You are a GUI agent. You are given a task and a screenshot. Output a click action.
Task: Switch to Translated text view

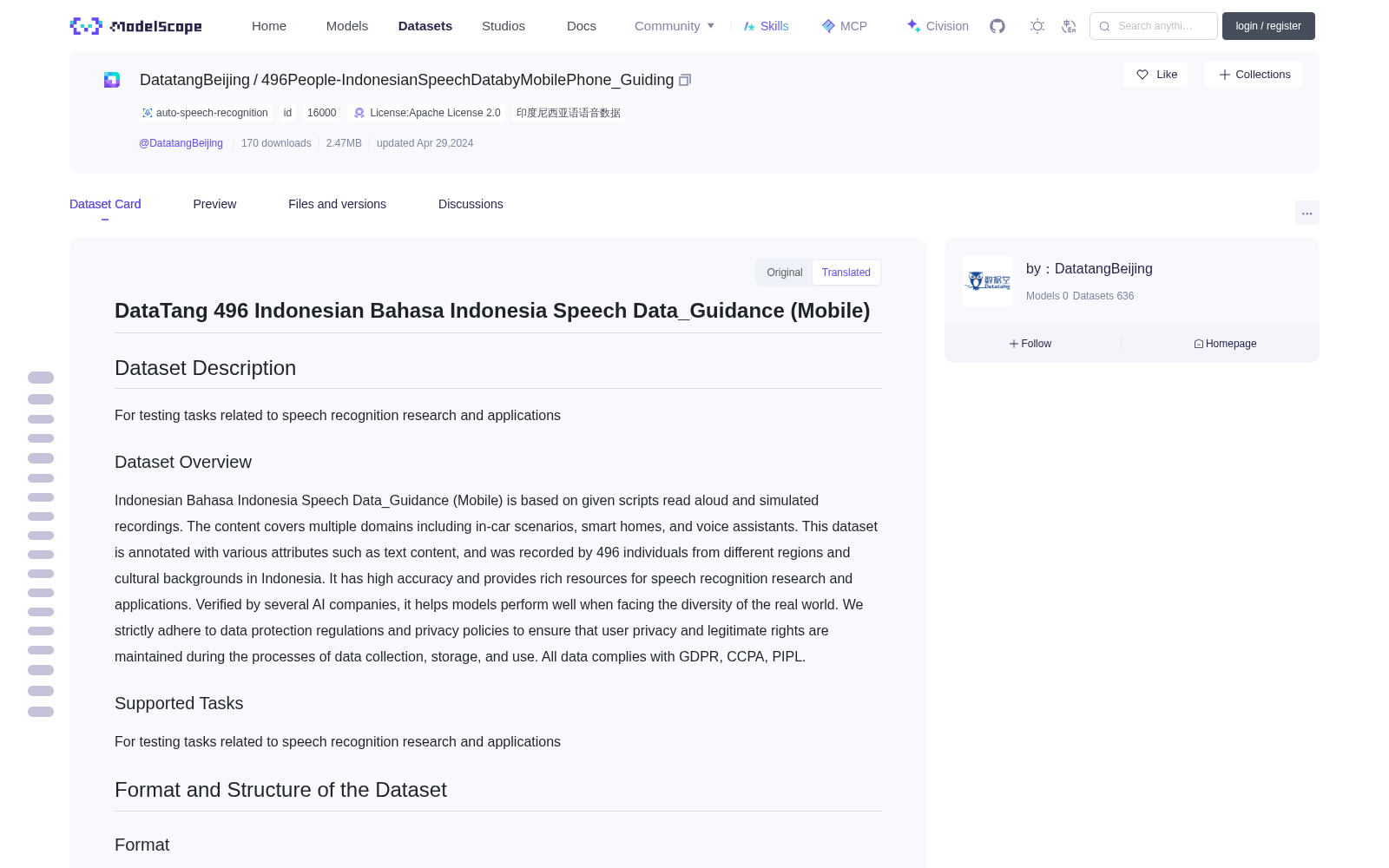[x=846, y=273]
